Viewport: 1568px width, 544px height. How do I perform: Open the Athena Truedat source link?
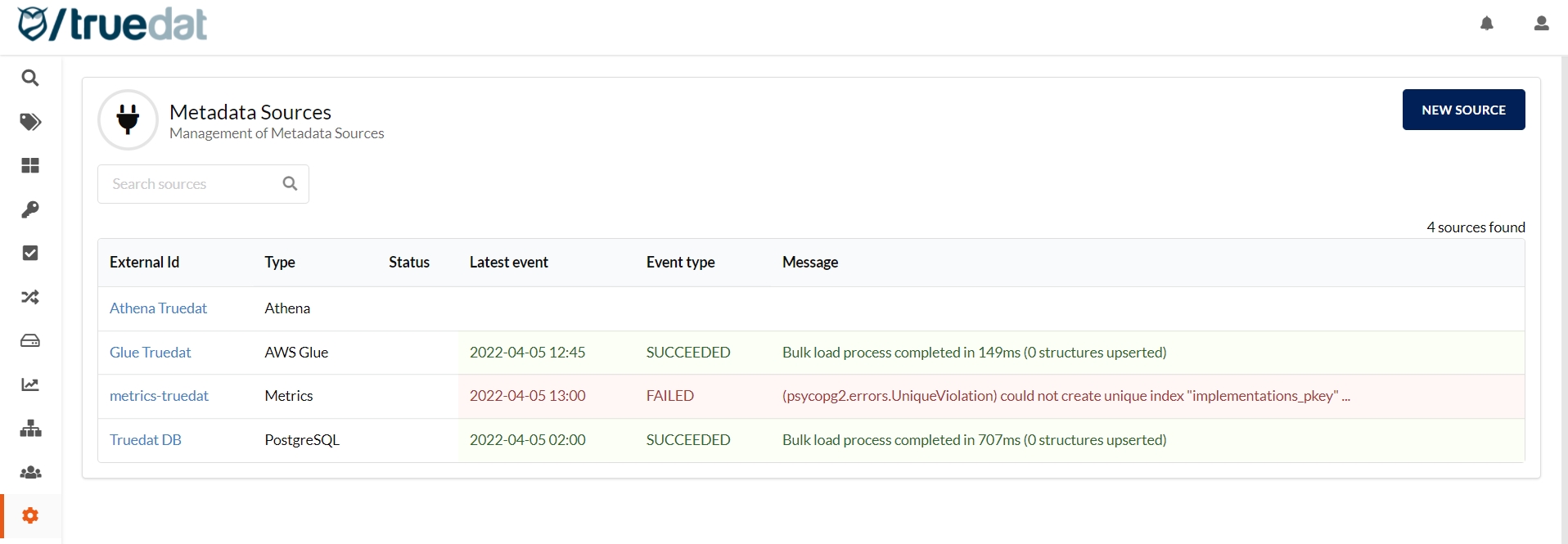(x=158, y=308)
